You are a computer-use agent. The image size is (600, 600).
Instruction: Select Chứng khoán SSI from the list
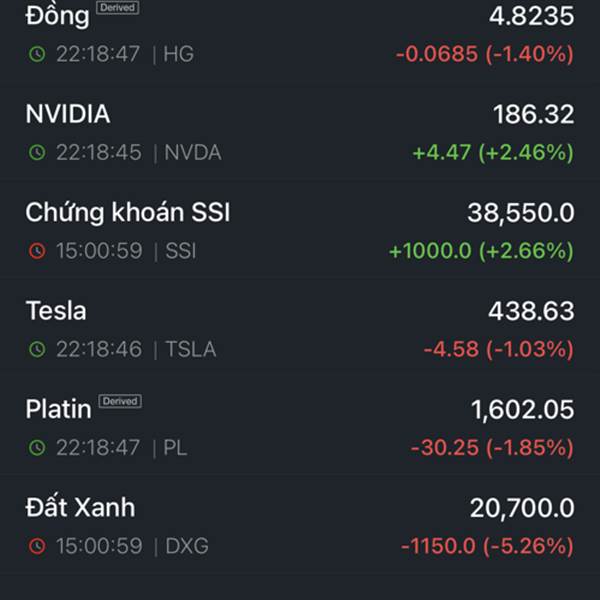pos(128,212)
